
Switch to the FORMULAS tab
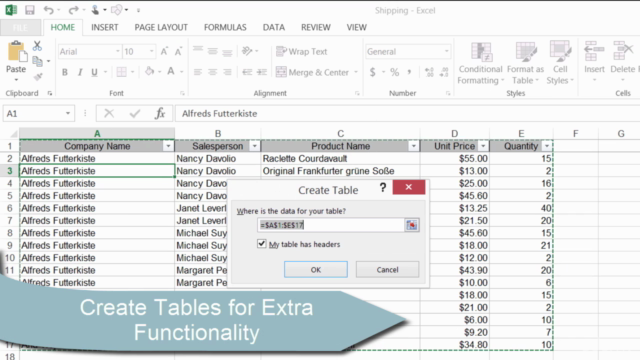coord(225,27)
